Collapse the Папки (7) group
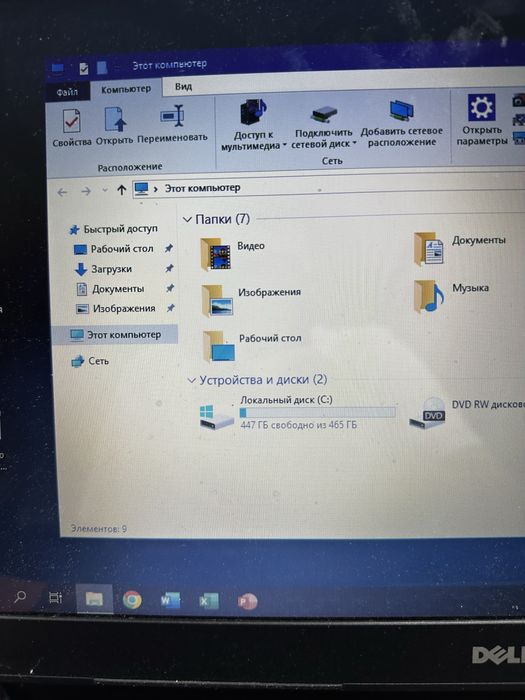The width and height of the screenshot is (525, 700). [x=187, y=220]
